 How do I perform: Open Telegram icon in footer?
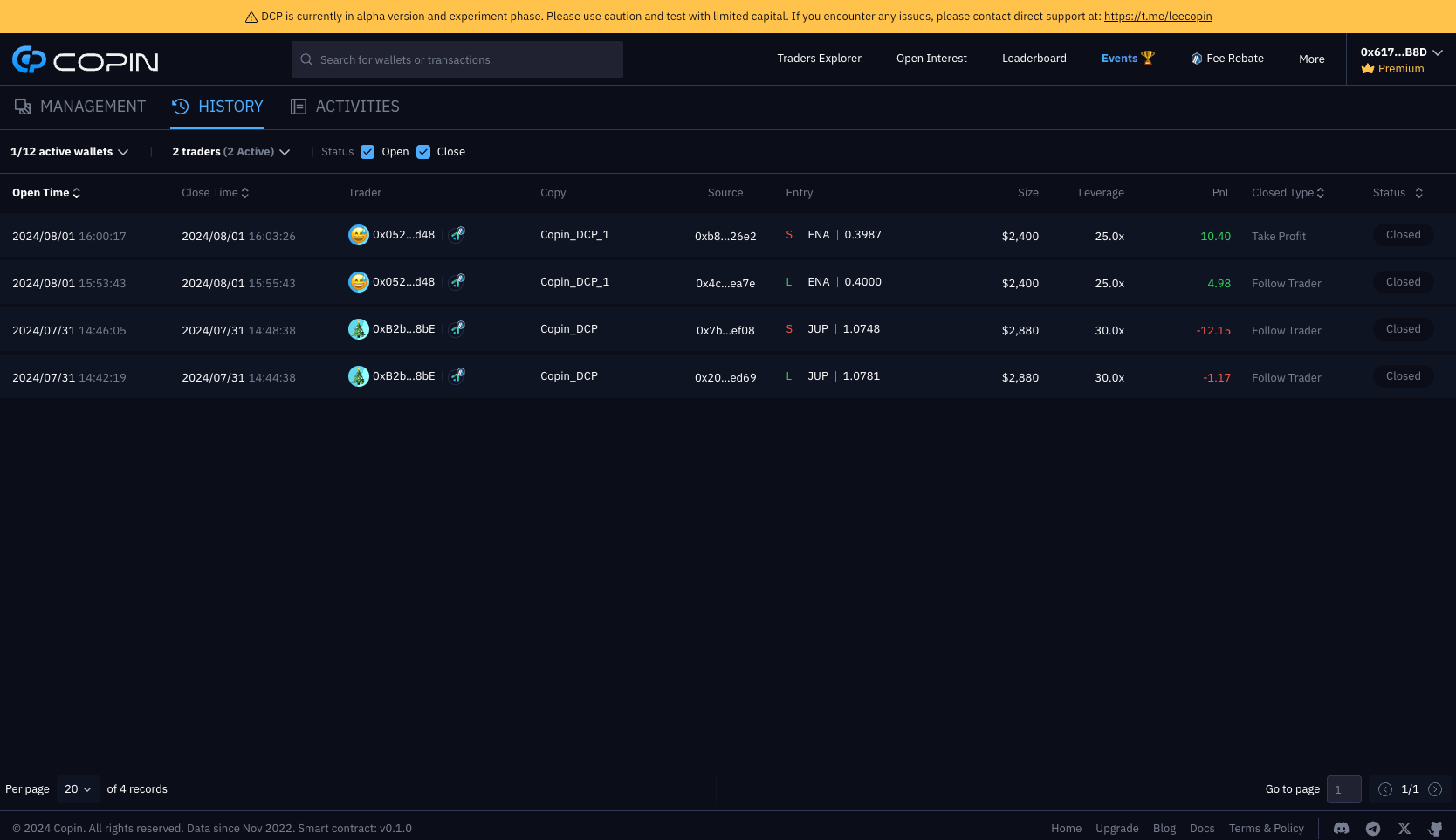click(x=1373, y=828)
